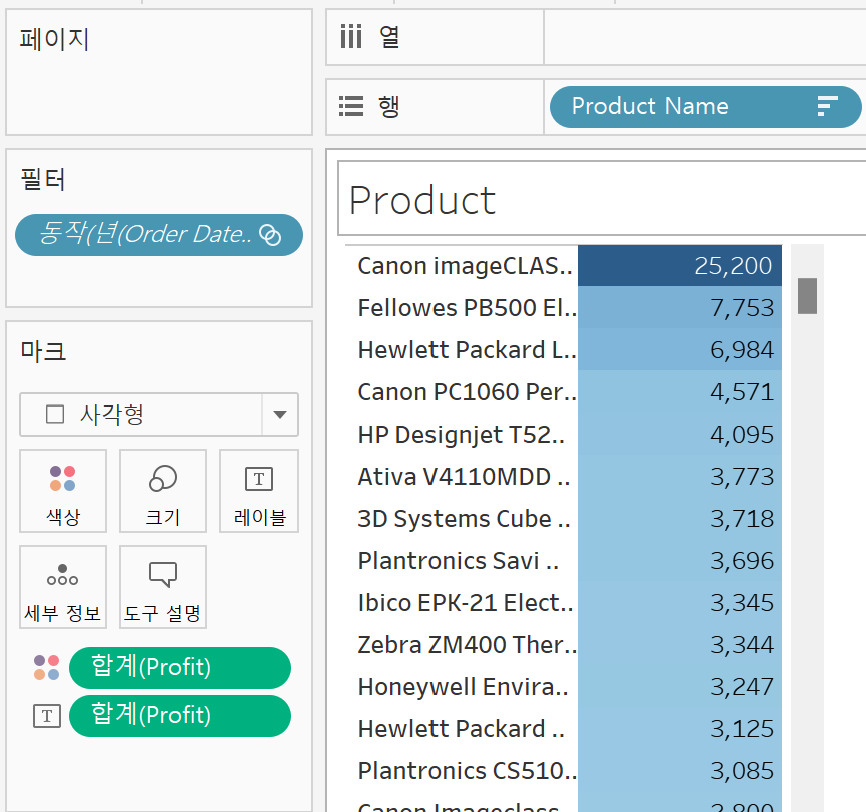Click the 6,984 profit cell
The height and width of the screenshot is (812, 866).
coord(680,350)
